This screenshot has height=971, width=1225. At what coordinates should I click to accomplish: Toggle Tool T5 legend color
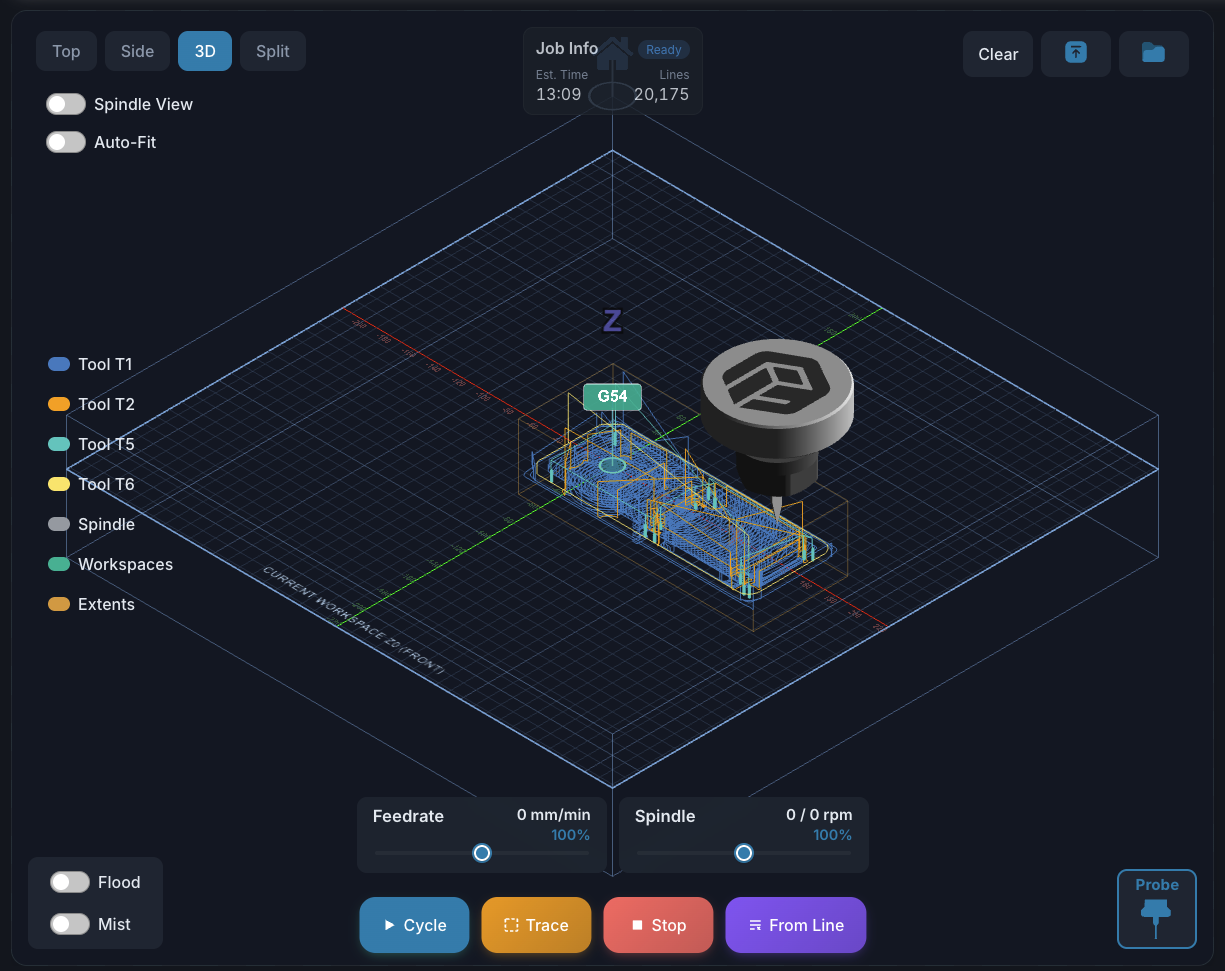59,444
